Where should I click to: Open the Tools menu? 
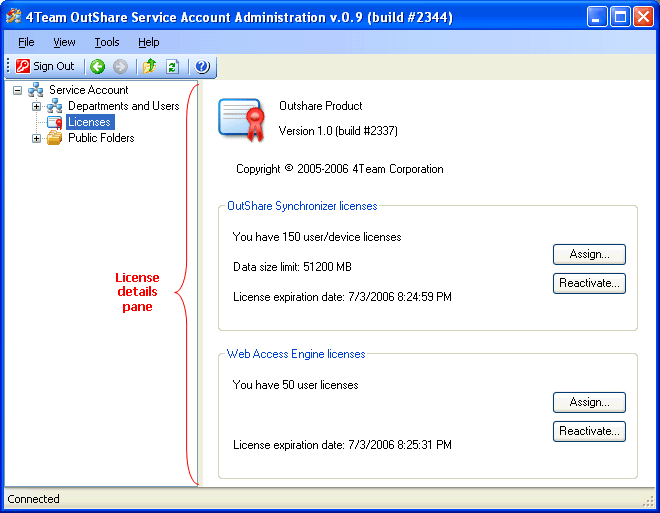click(x=107, y=42)
